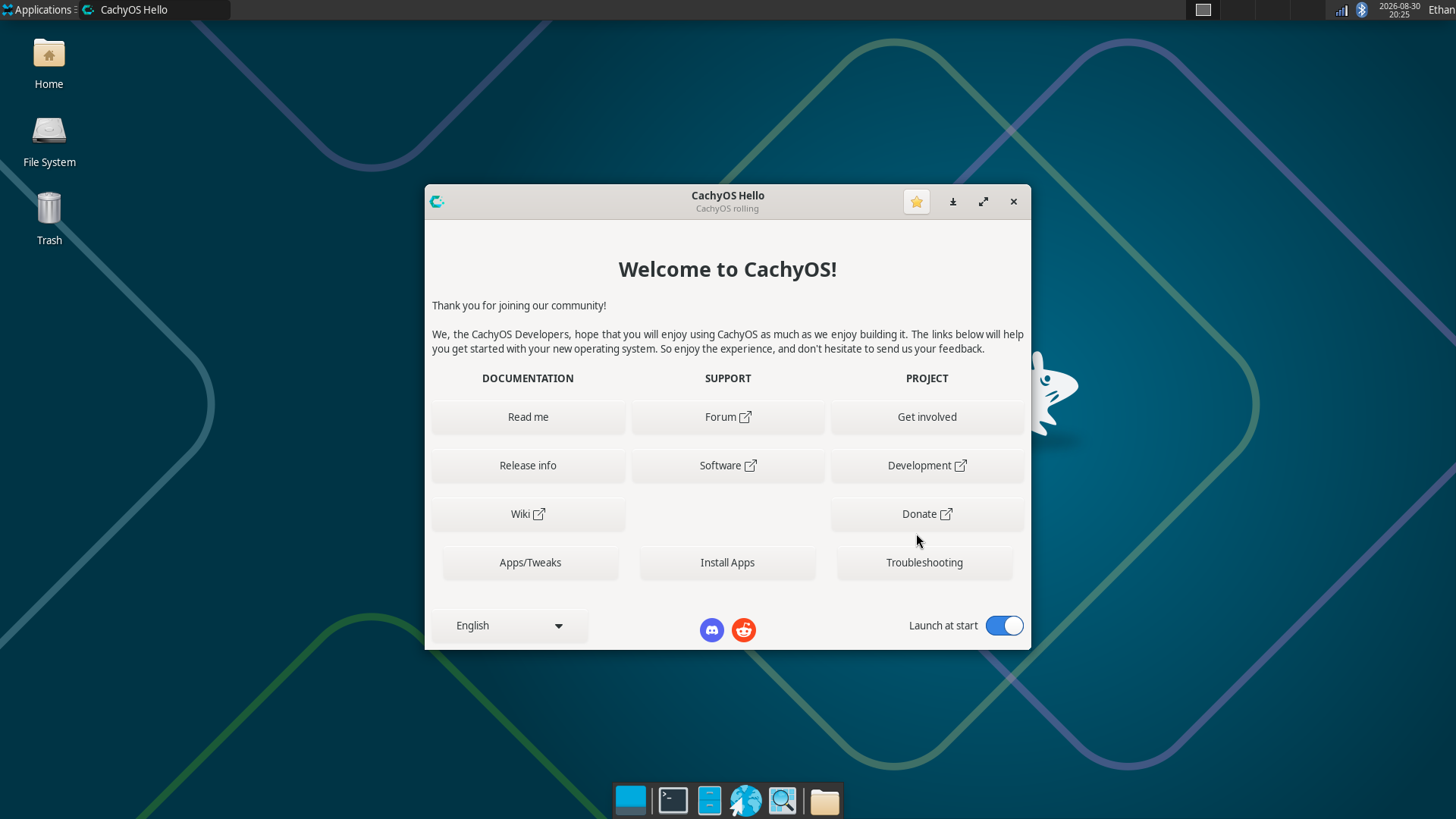The width and height of the screenshot is (1456, 819).
Task: Select the first workspace in the switcher
Action: click(1203, 10)
